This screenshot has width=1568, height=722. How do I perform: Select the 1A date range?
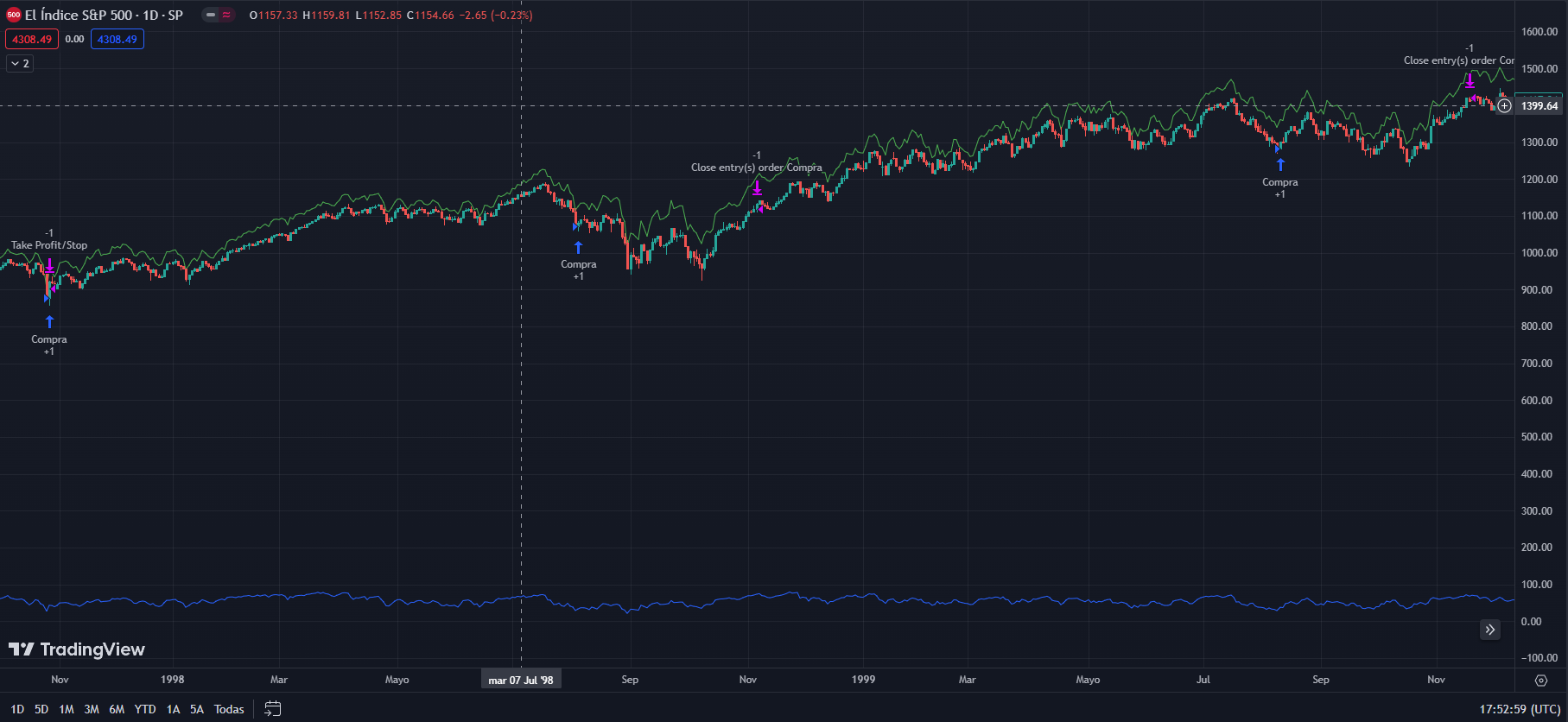click(x=173, y=709)
